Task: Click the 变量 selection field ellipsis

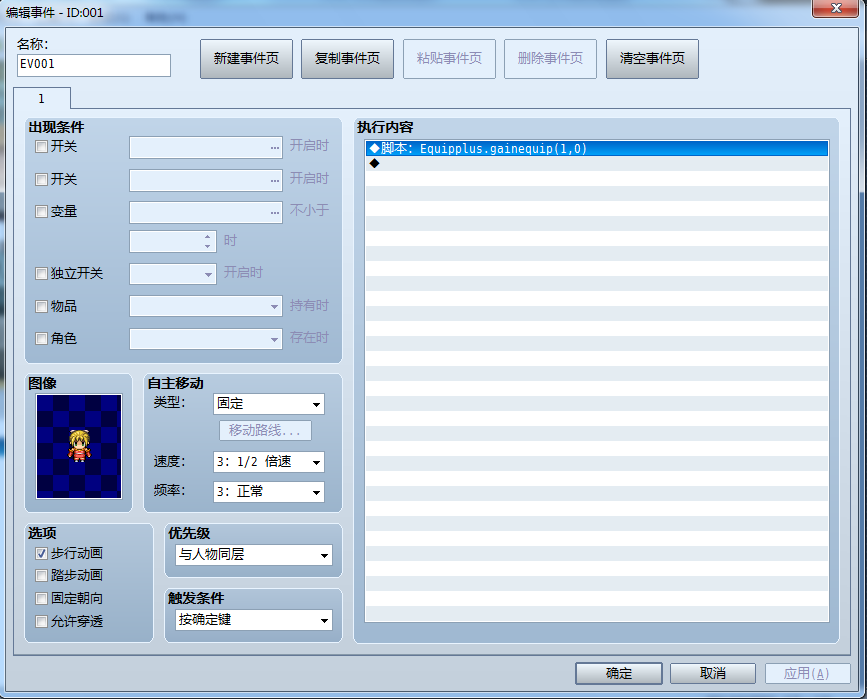Action: [x=275, y=213]
